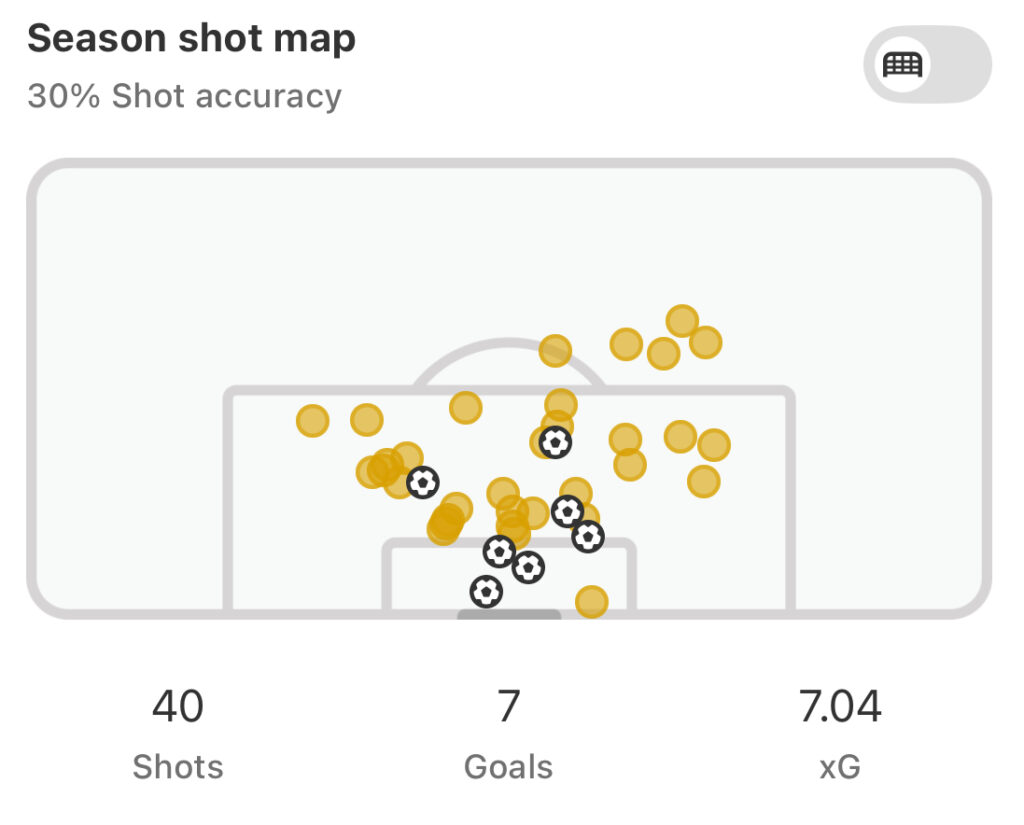The width and height of the screenshot is (1024, 825).
Task: Click the leftmost yellow shot dot
Action: [x=313, y=420]
